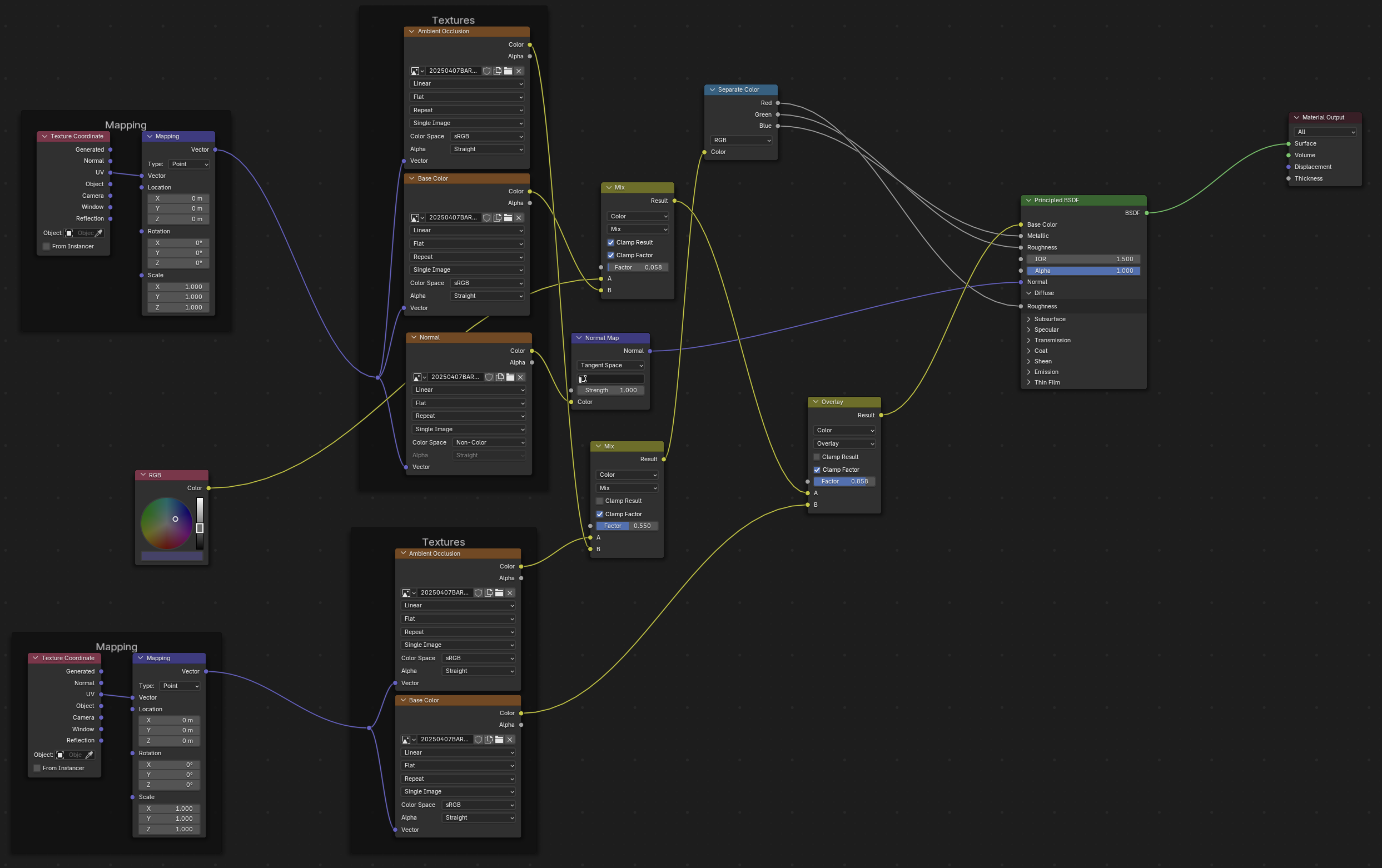The height and width of the screenshot is (868, 1382).
Task: Click folder icon in bottom Ambient Occlusion node
Action: (x=499, y=592)
